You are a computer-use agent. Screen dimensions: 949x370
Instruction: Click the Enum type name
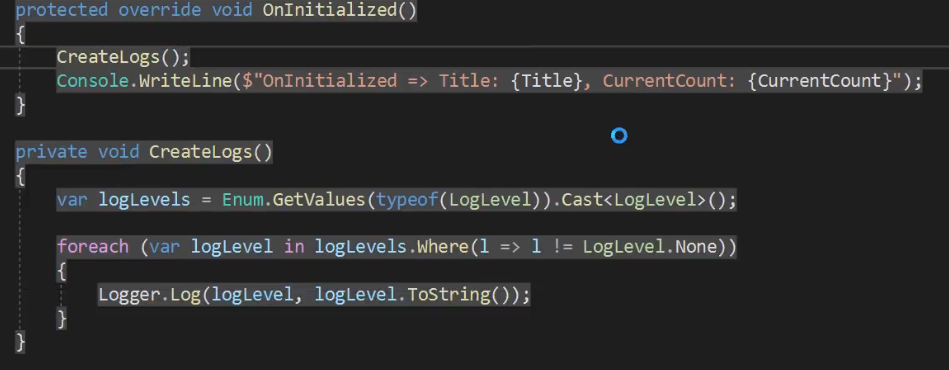pos(242,200)
